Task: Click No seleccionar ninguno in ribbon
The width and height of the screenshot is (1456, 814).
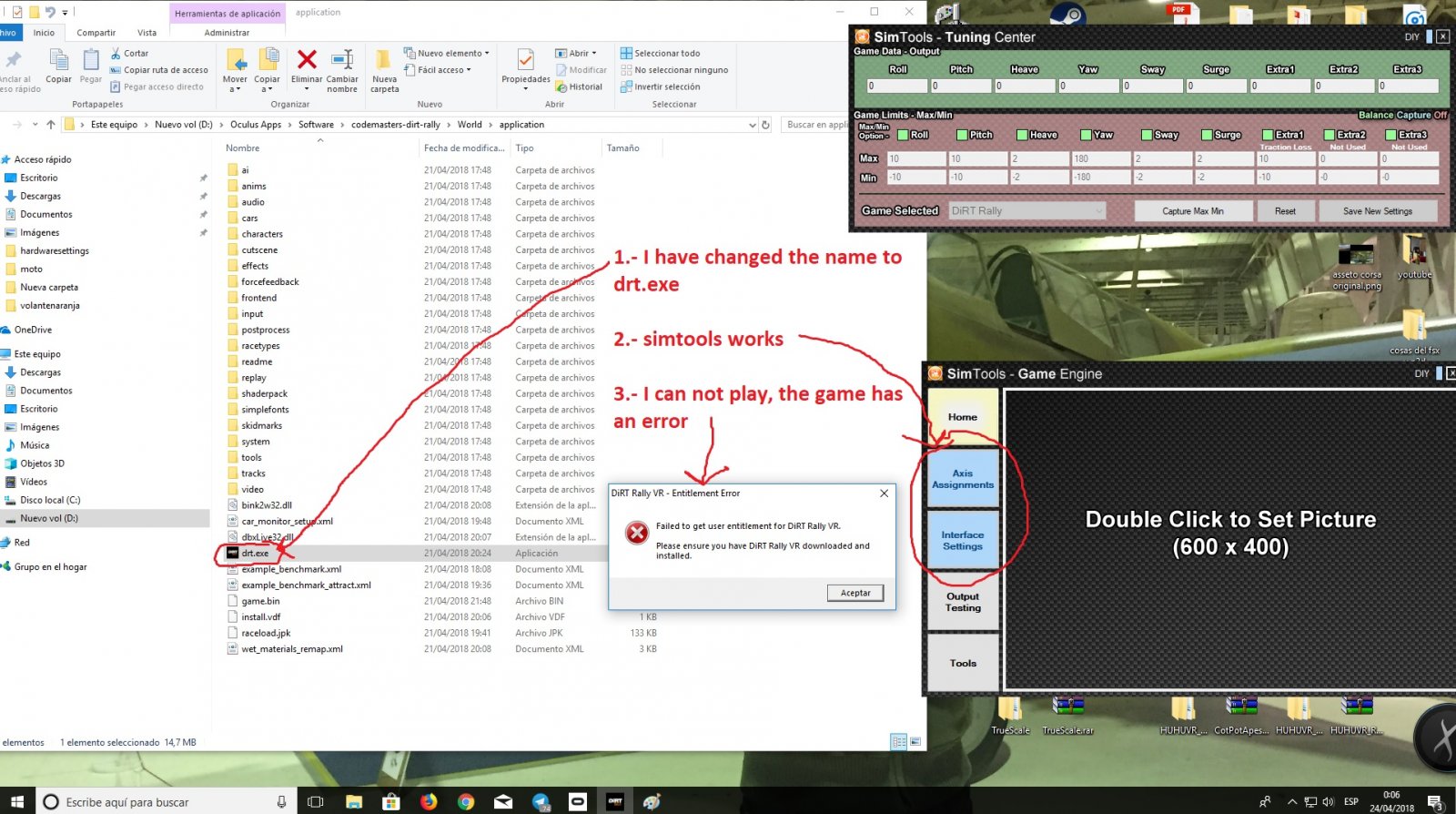Action: click(674, 70)
